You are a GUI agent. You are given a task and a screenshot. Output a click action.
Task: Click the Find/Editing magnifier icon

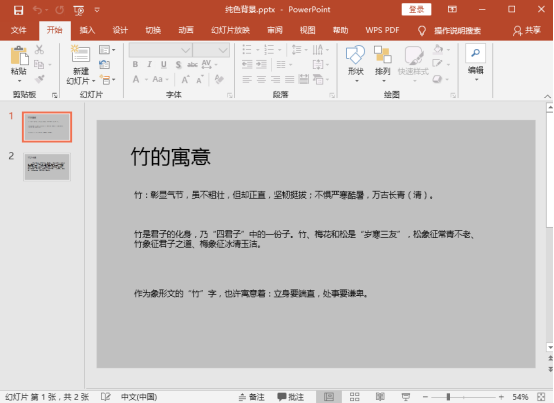pyautogui.click(x=476, y=53)
